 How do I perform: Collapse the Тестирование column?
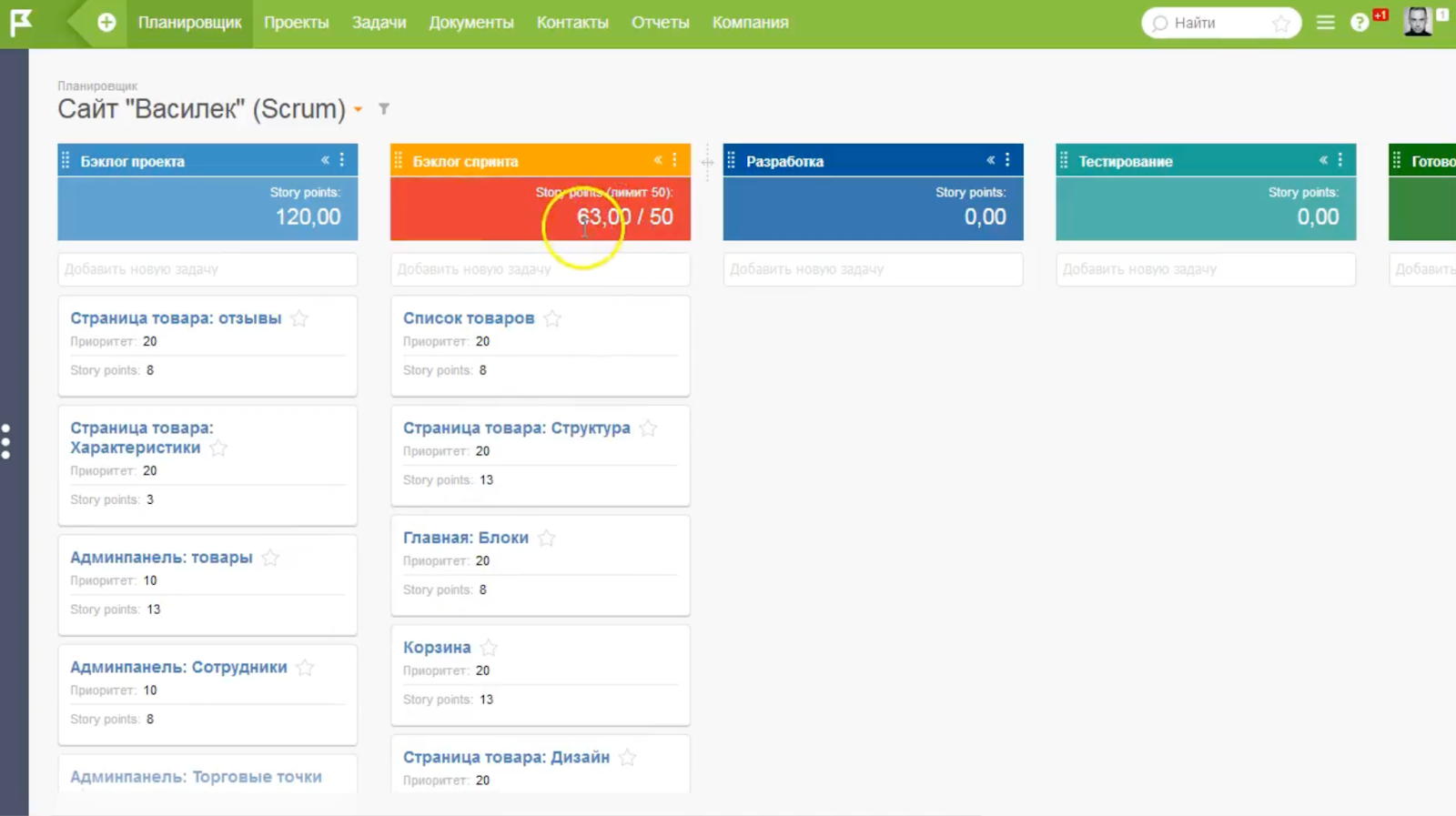coord(1323,160)
